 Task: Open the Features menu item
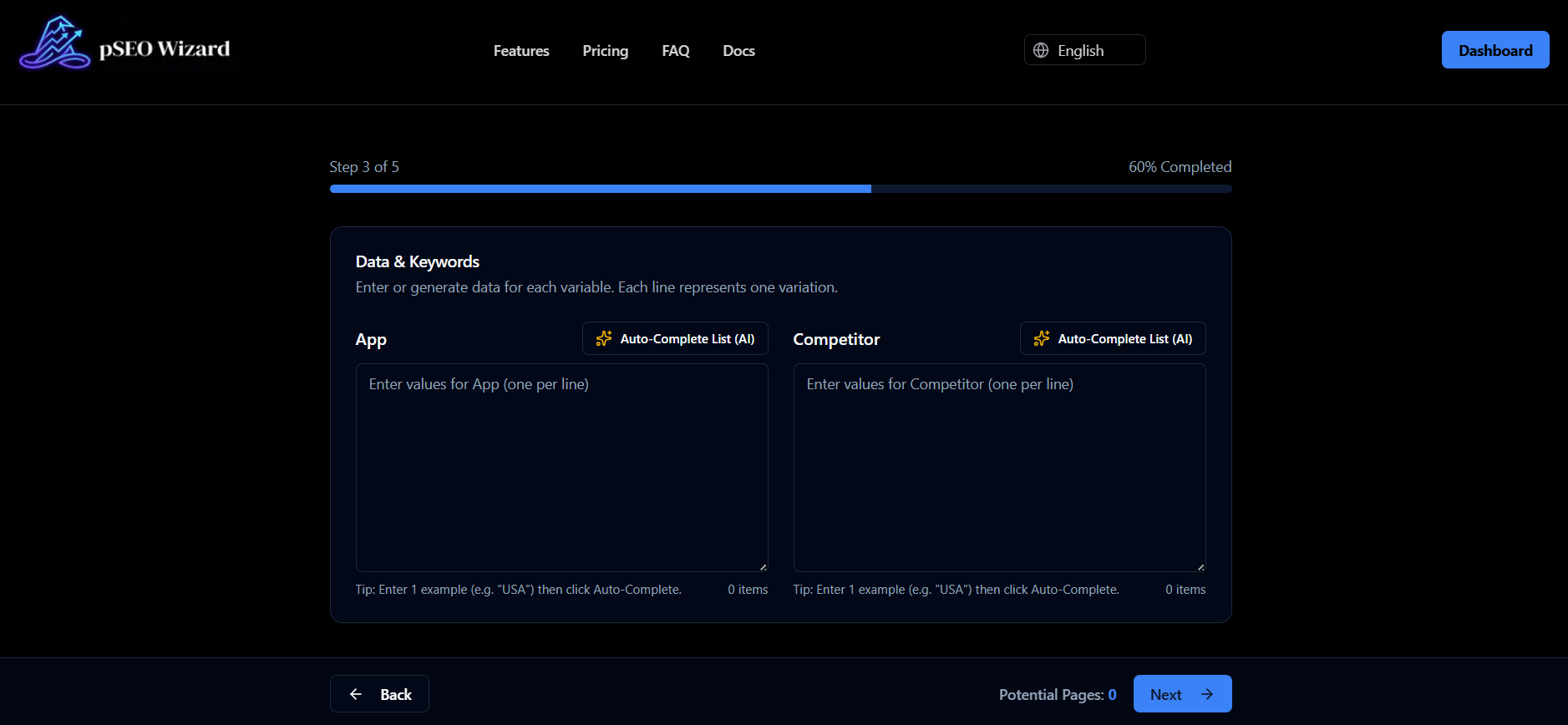521,51
